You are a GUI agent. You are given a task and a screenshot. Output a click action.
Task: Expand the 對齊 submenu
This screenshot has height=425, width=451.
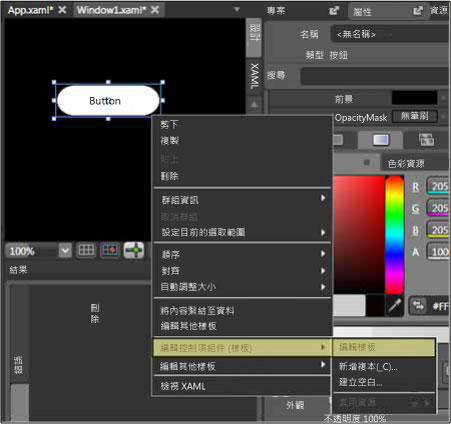click(x=242, y=271)
